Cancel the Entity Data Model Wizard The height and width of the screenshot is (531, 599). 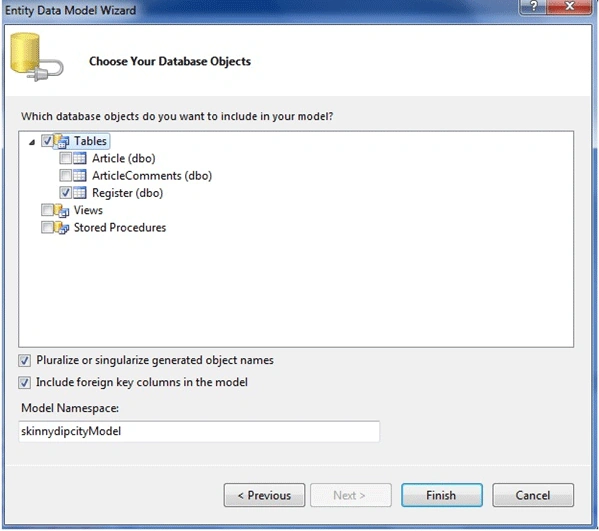pyautogui.click(x=533, y=495)
